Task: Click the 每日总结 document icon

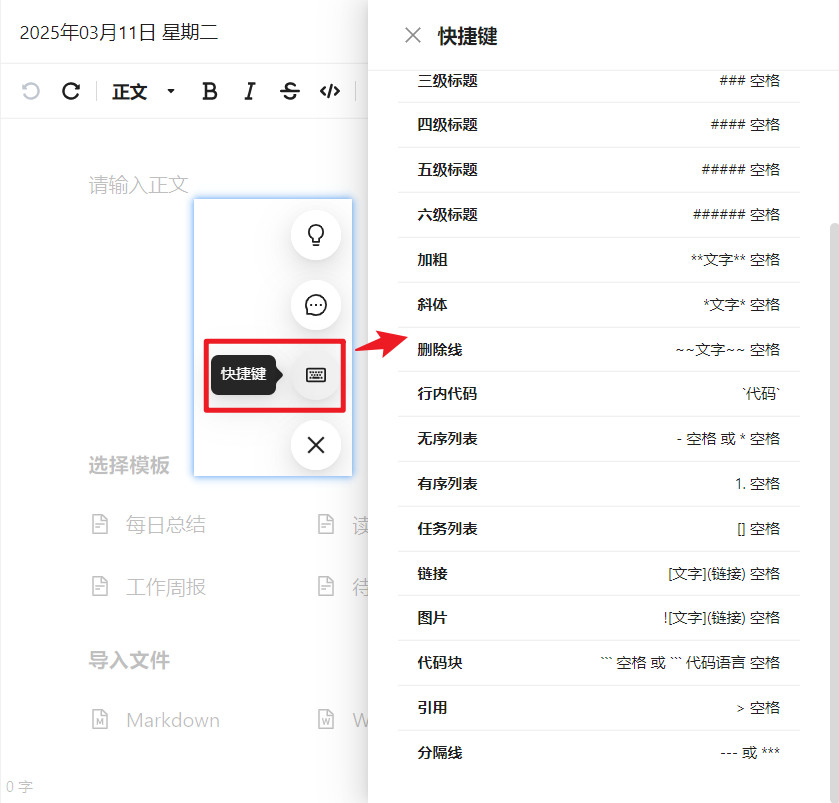Action: [100, 524]
